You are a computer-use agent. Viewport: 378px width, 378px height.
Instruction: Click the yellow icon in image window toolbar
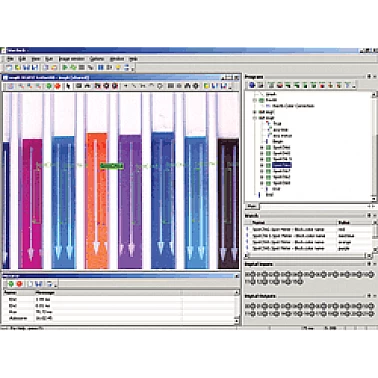pos(207,86)
